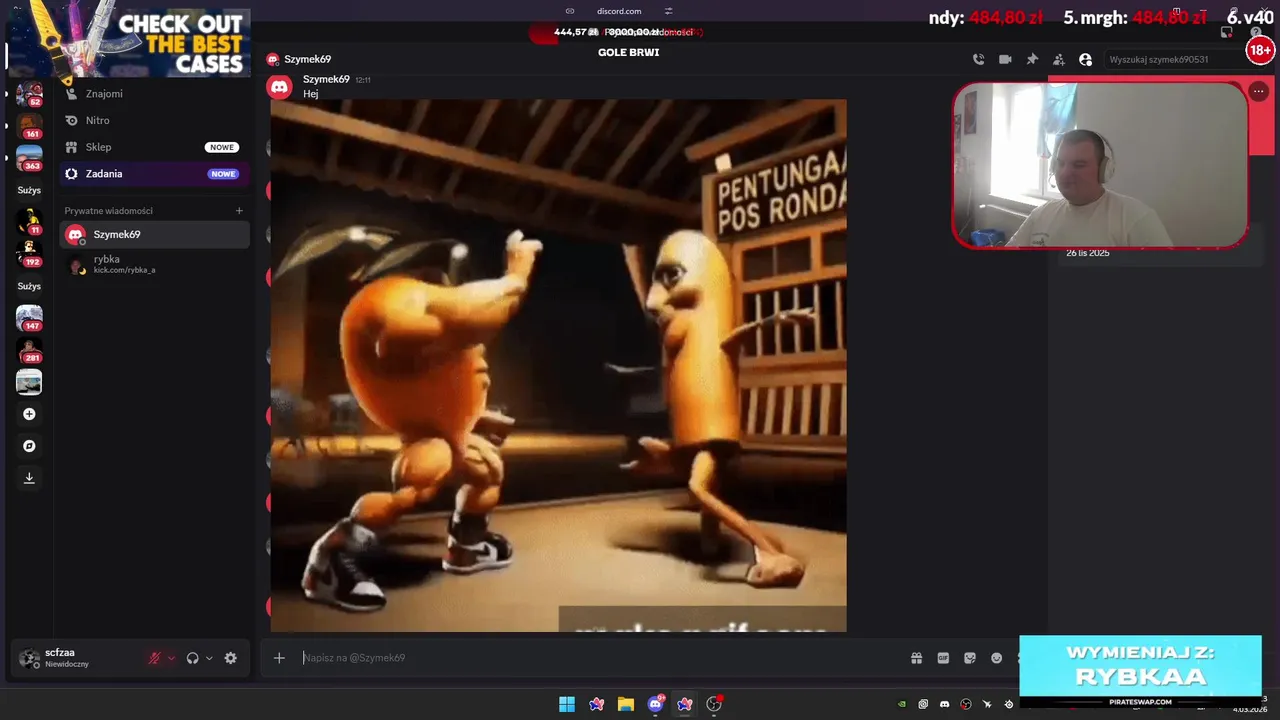Image resolution: width=1280 pixels, height=720 pixels.
Task: Toggle headphones deafen in user panel
Action: (193, 658)
